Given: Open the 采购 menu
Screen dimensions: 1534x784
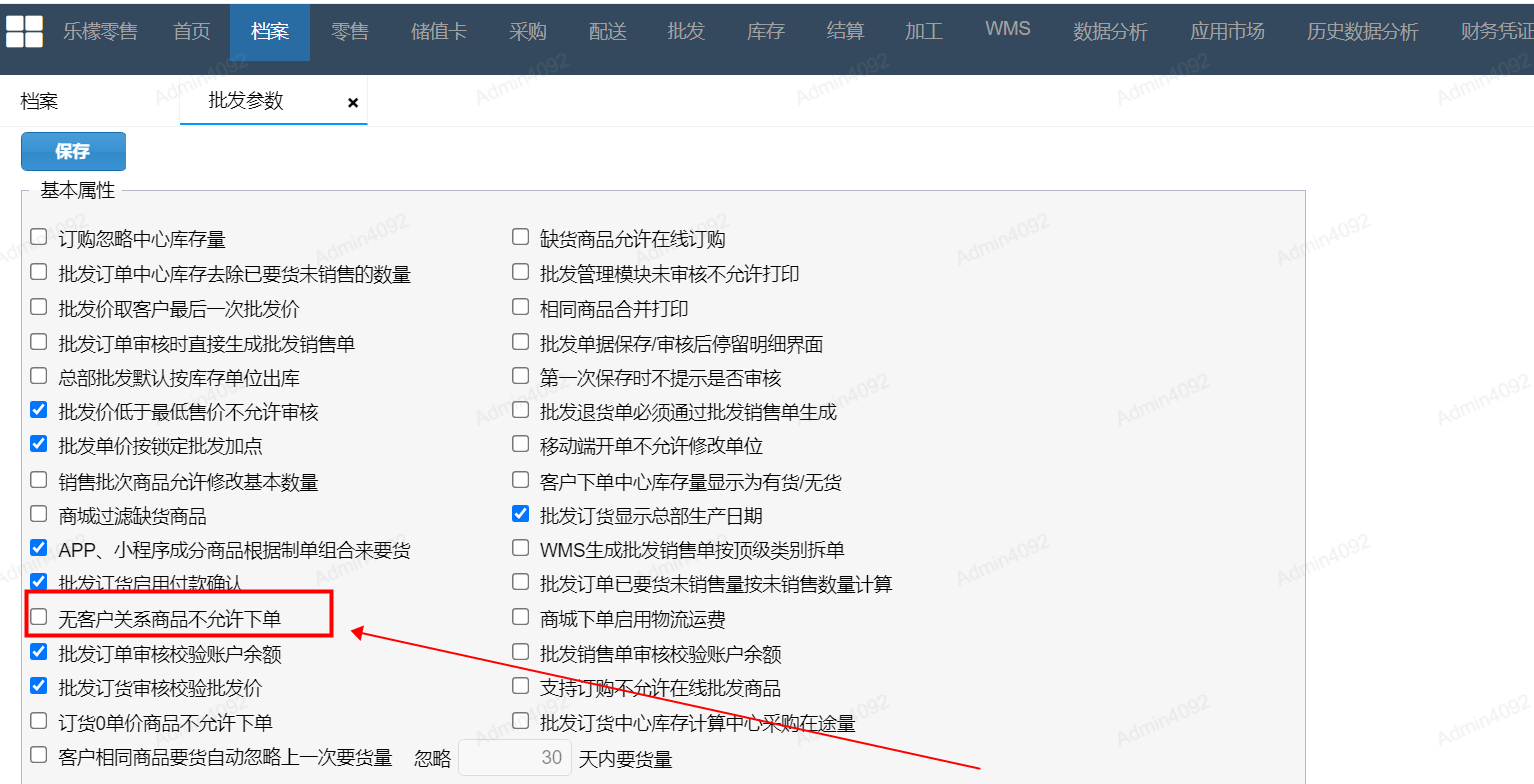Looking at the screenshot, I should tap(528, 32).
